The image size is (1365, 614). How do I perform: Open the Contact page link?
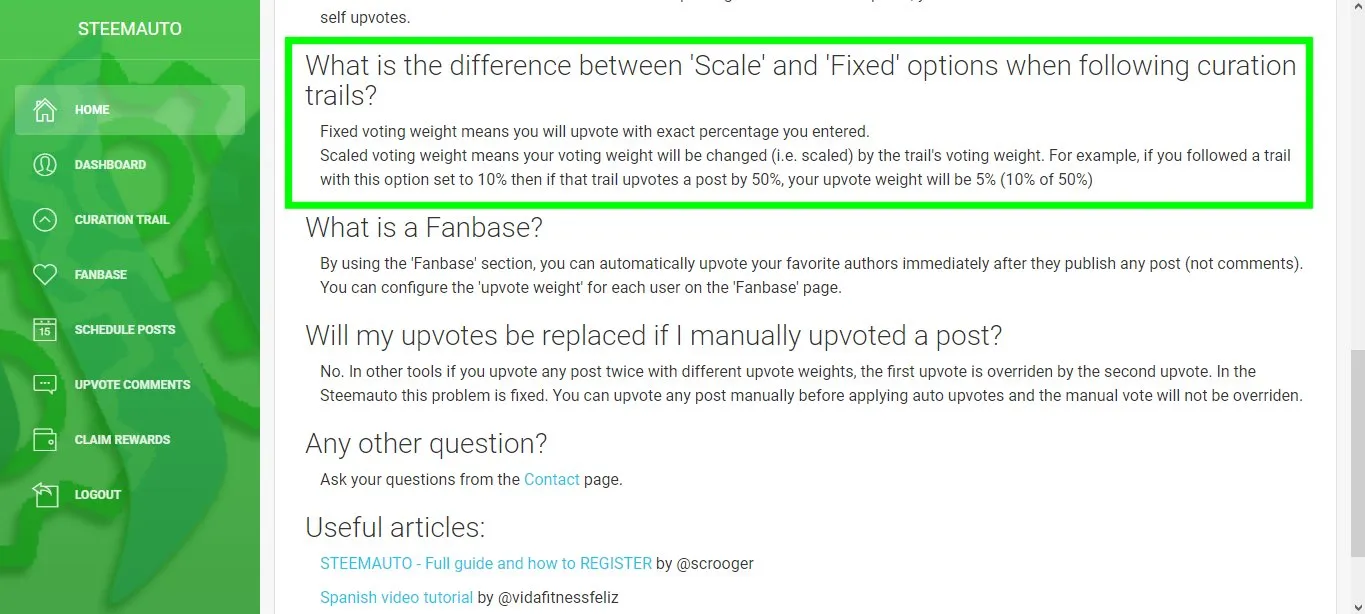pyautogui.click(x=552, y=480)
